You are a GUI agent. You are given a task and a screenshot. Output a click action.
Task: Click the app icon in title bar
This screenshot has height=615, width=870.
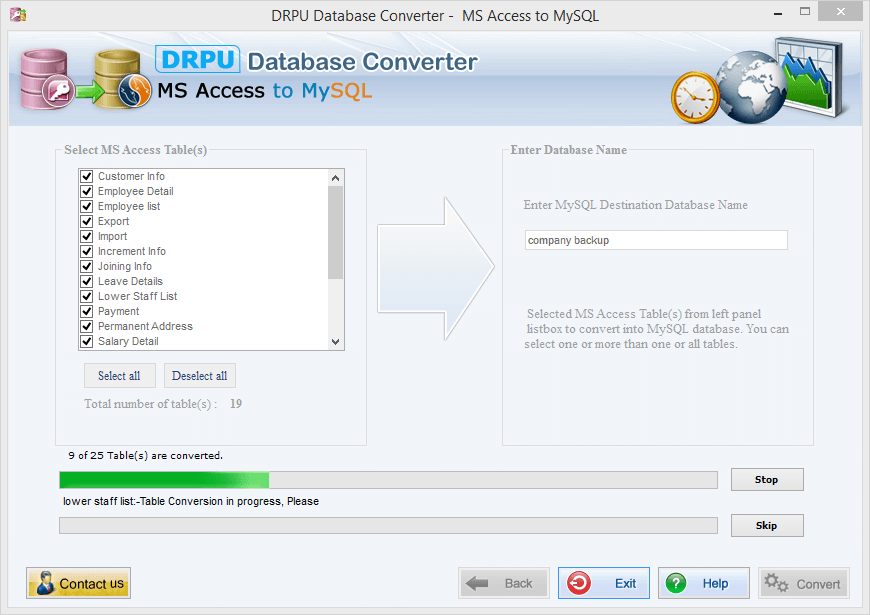[x=18, y=14]
